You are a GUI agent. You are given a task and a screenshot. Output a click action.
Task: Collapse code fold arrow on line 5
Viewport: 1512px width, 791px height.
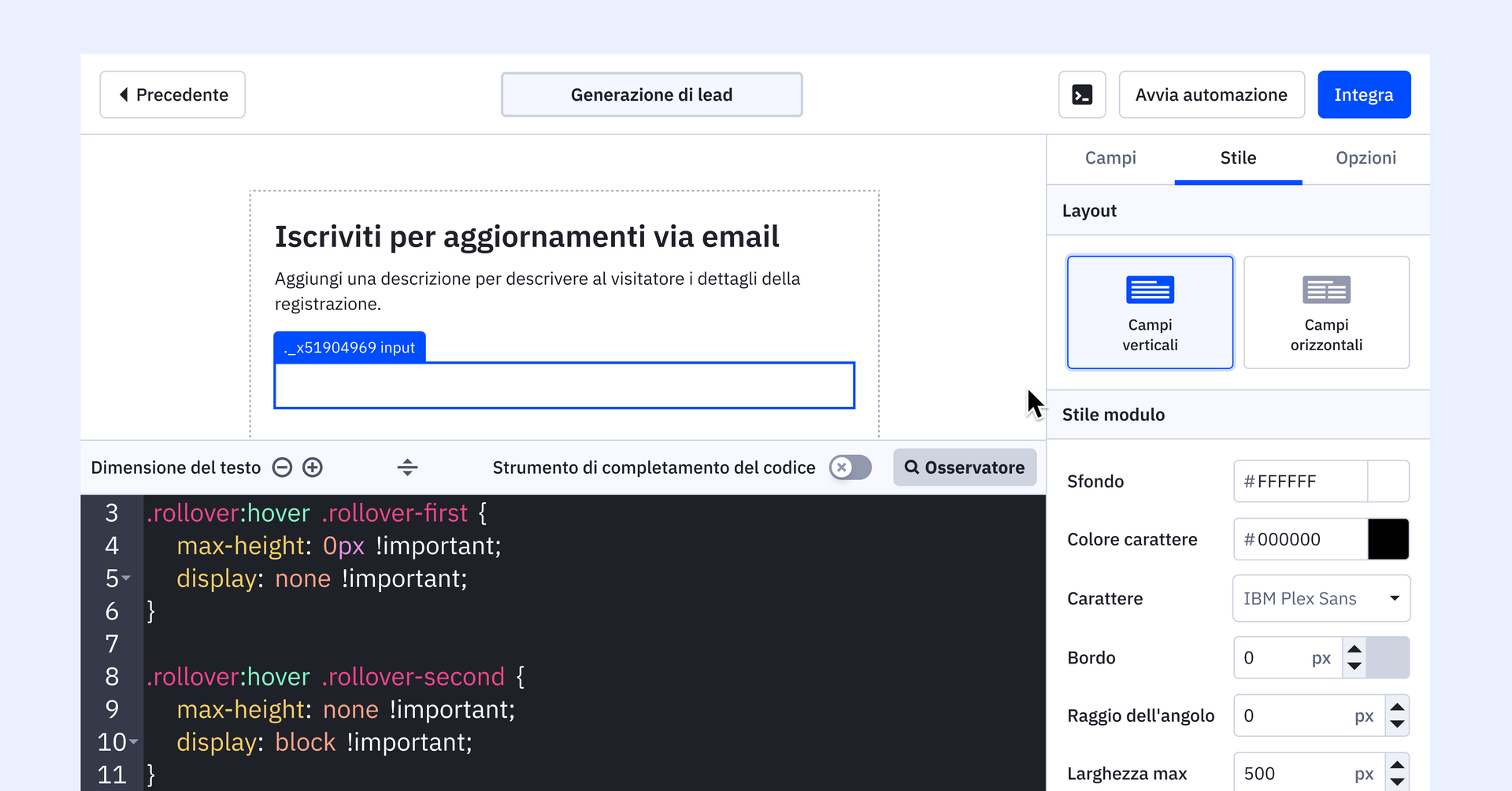pyautogui.click(x=127, y=578)
